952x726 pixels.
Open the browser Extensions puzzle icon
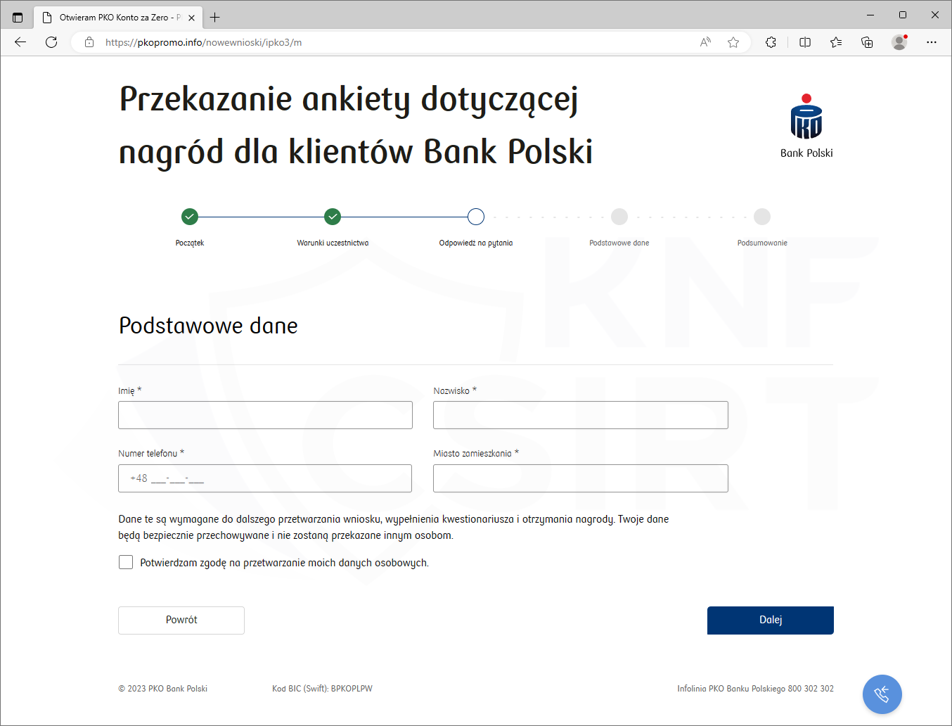point(771,42)
